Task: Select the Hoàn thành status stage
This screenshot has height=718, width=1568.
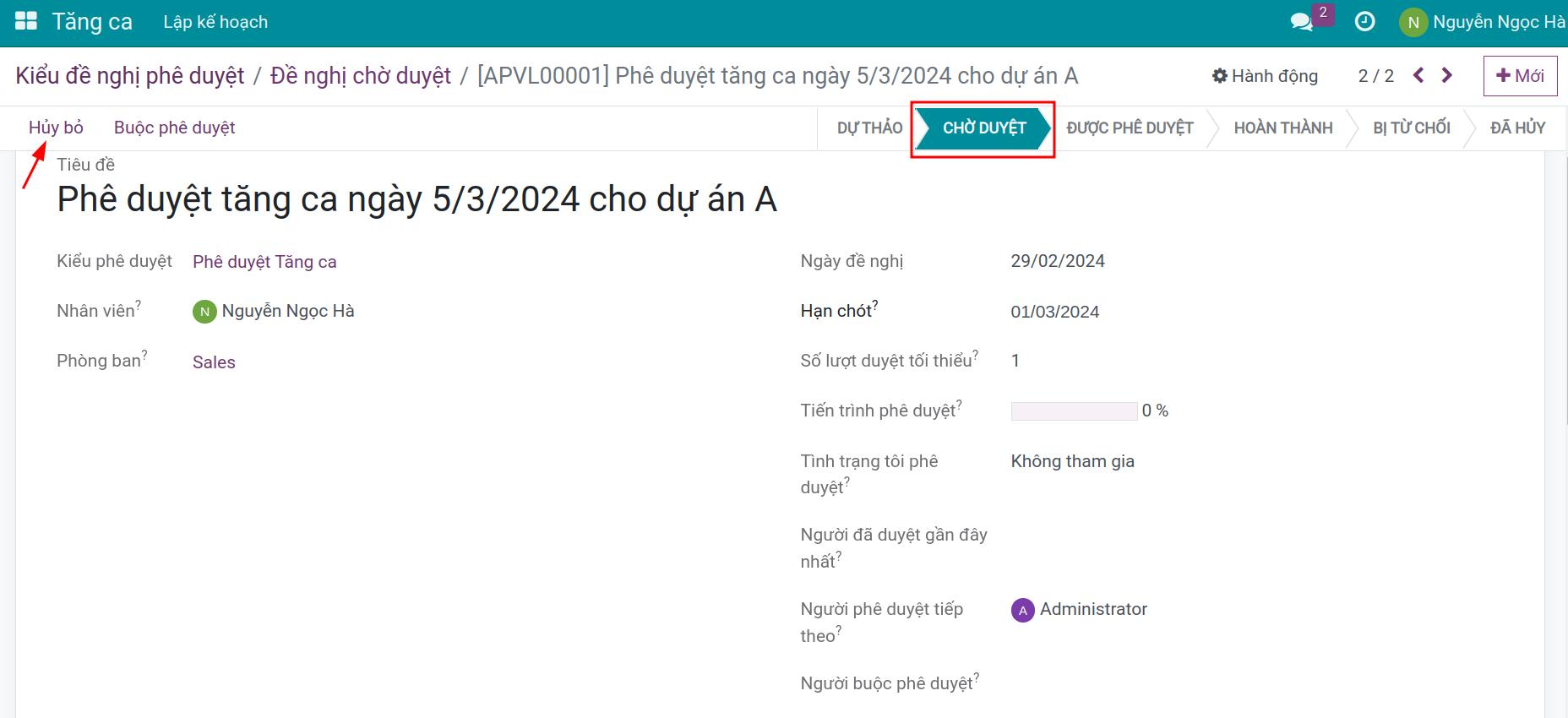Action: click(1283, 128)
